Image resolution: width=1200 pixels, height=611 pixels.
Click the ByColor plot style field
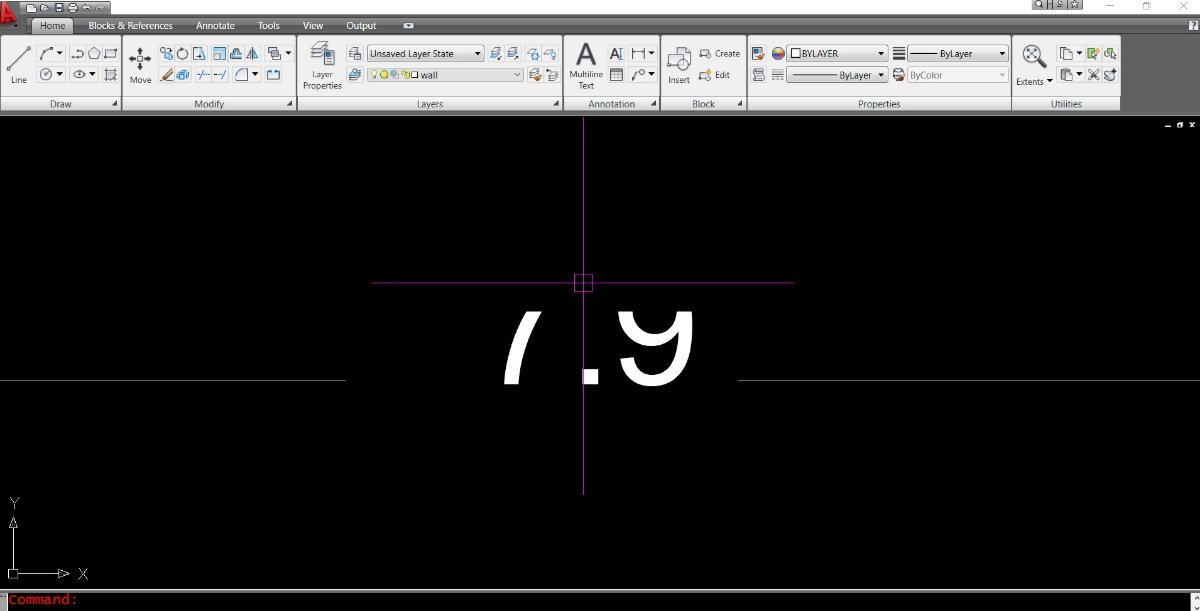[x=958, y=75]
